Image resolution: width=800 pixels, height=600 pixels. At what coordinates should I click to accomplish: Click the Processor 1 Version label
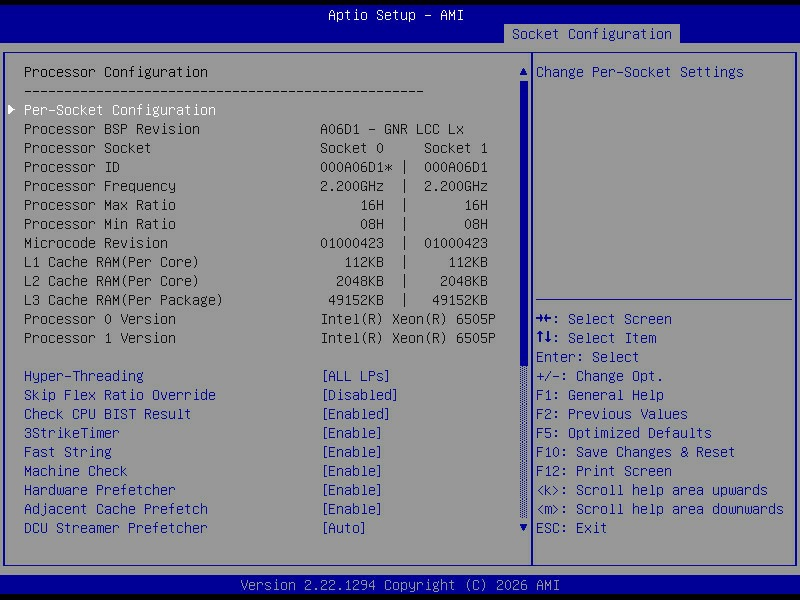point(100,338)
